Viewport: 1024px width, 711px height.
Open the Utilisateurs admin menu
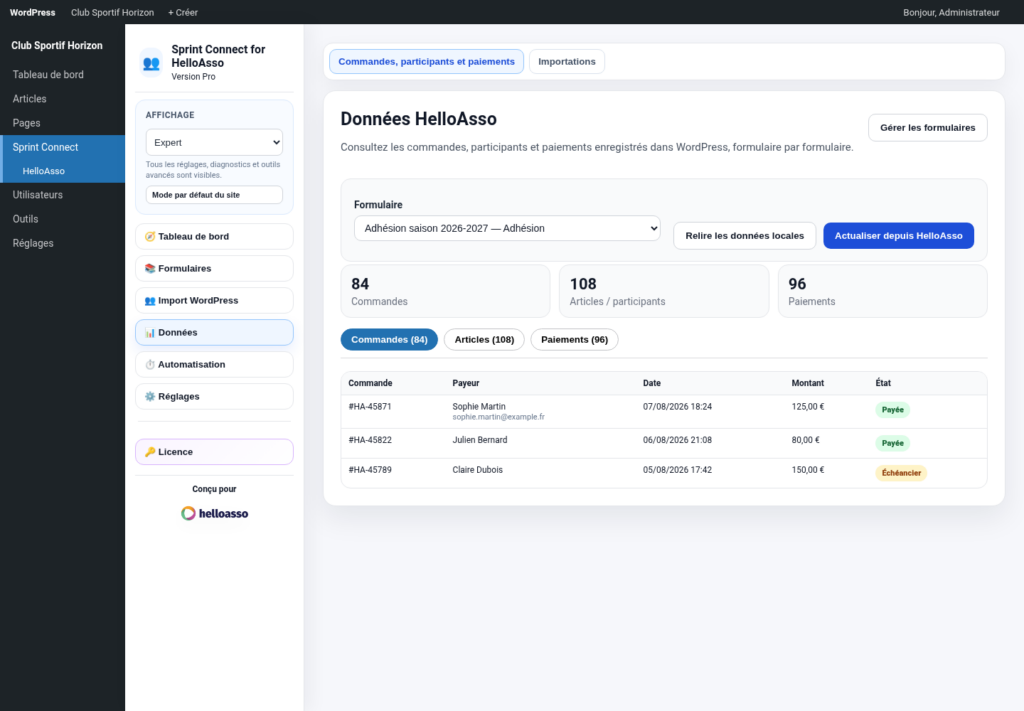tap(63, 195)
